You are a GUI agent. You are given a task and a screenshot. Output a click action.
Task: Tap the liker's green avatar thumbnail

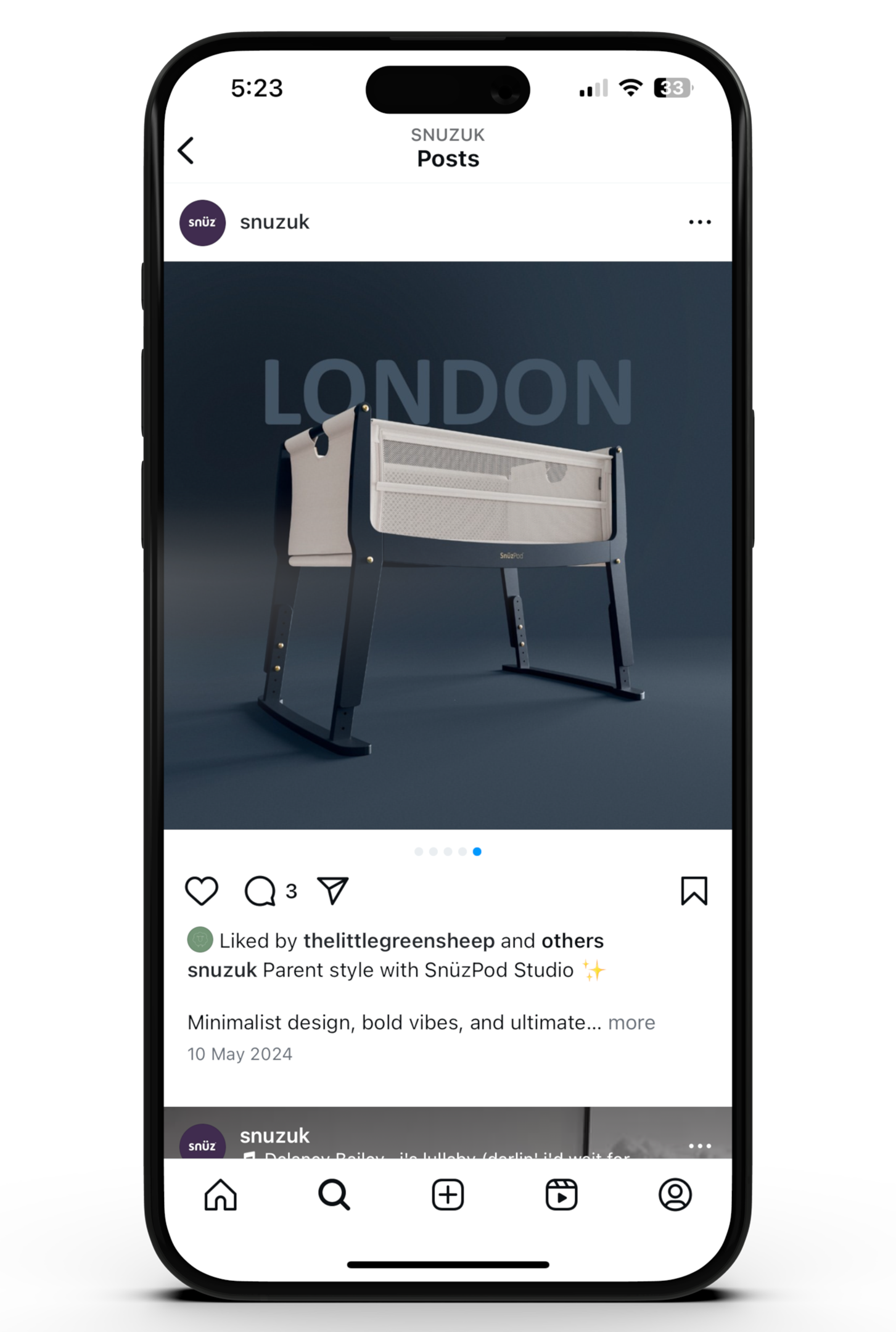pyautogui.click(x=200, y=940)
